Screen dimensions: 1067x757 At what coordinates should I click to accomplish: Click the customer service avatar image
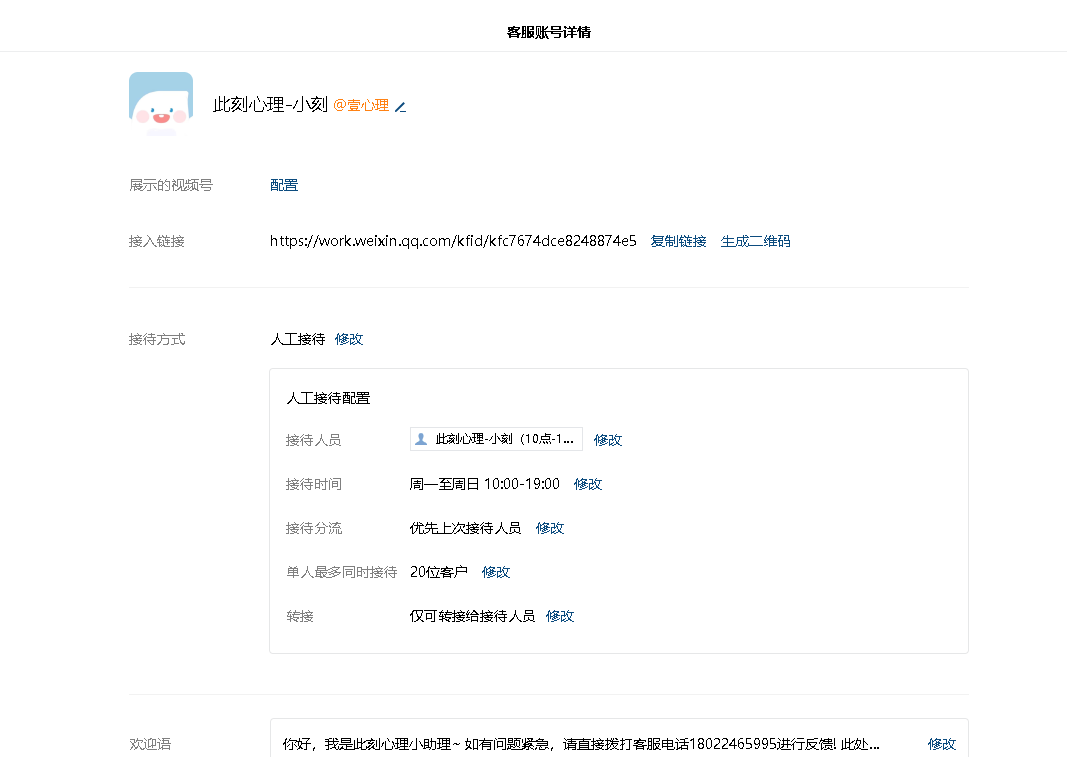(161, 104)
